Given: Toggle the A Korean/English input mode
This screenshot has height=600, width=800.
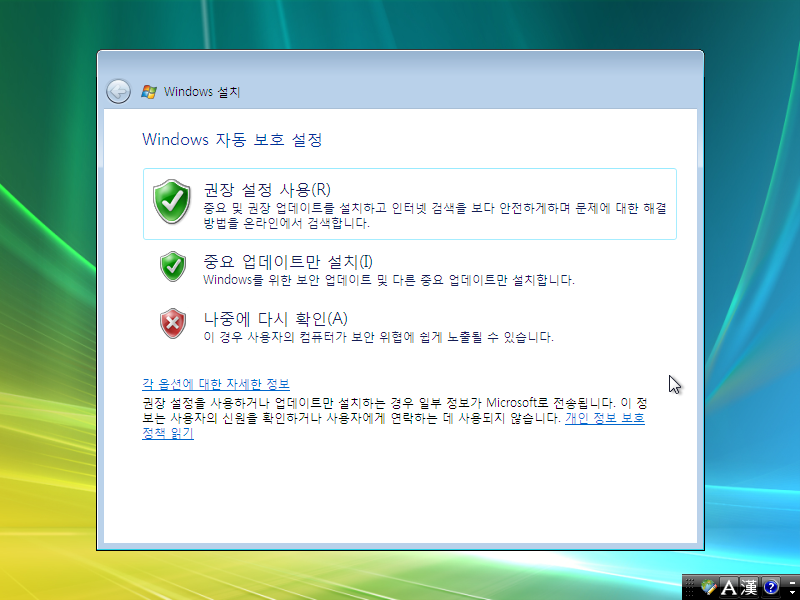Looking at the screenshot, I should click(x=729, y=587).
